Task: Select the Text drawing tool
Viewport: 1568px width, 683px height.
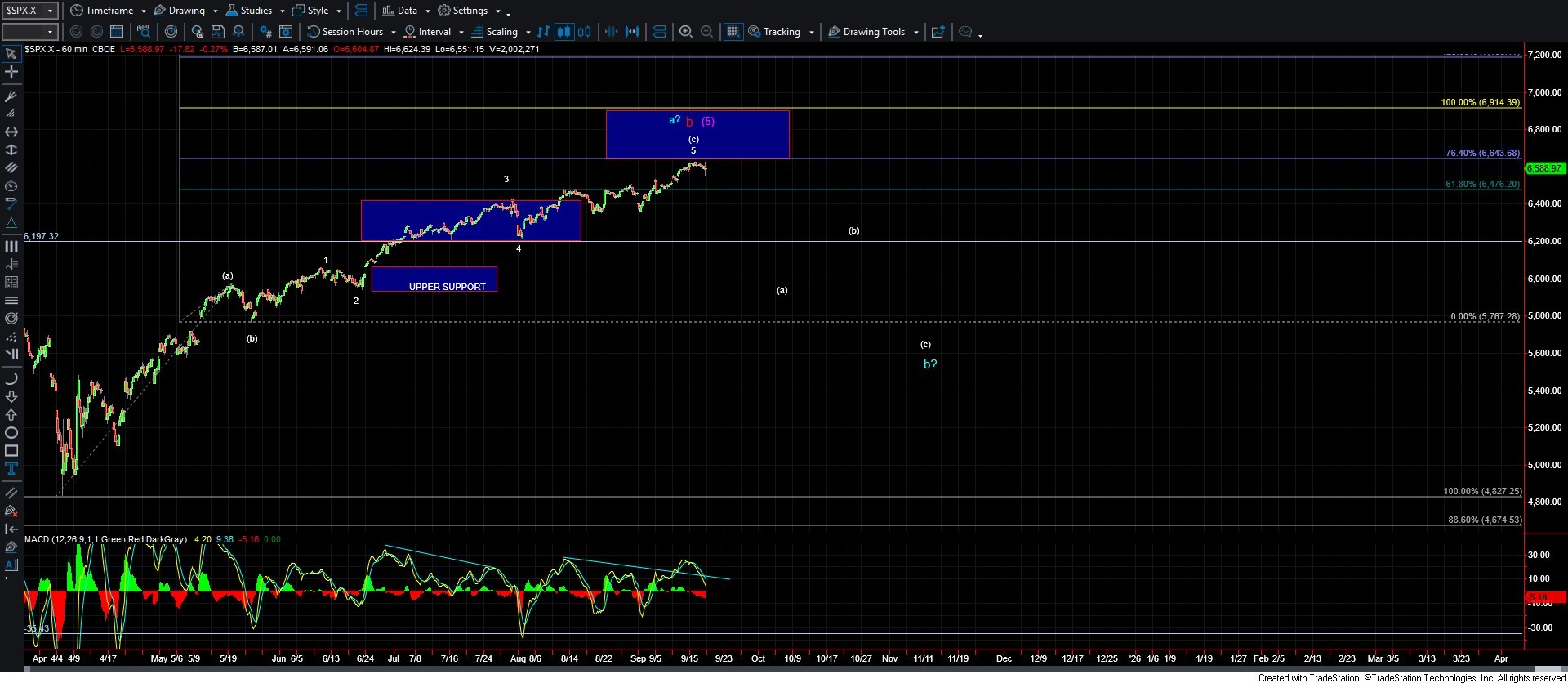Action: click(11, 469)
